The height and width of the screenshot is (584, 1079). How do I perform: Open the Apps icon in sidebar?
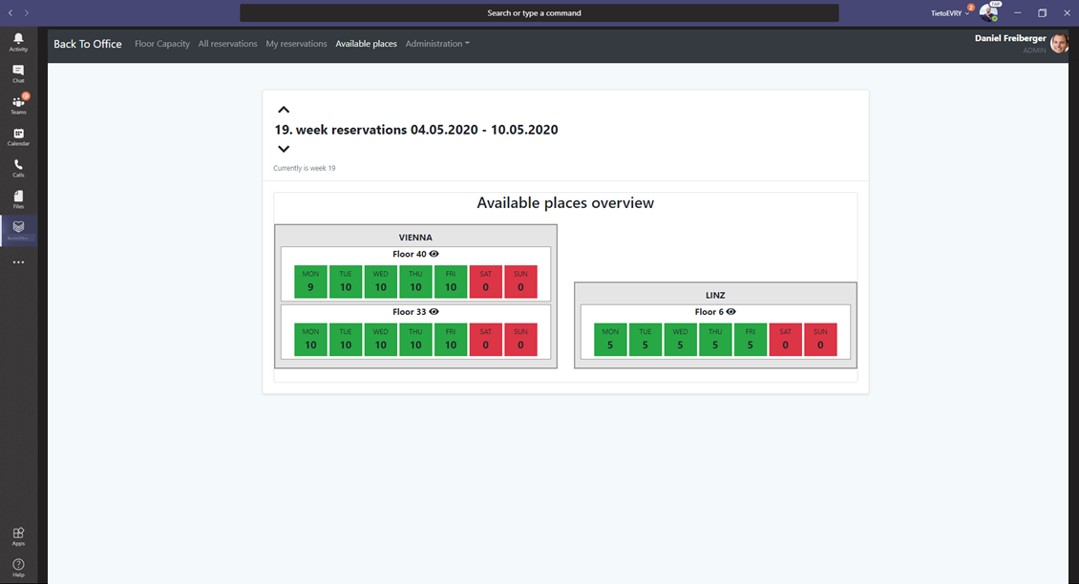tap(18, 535)
